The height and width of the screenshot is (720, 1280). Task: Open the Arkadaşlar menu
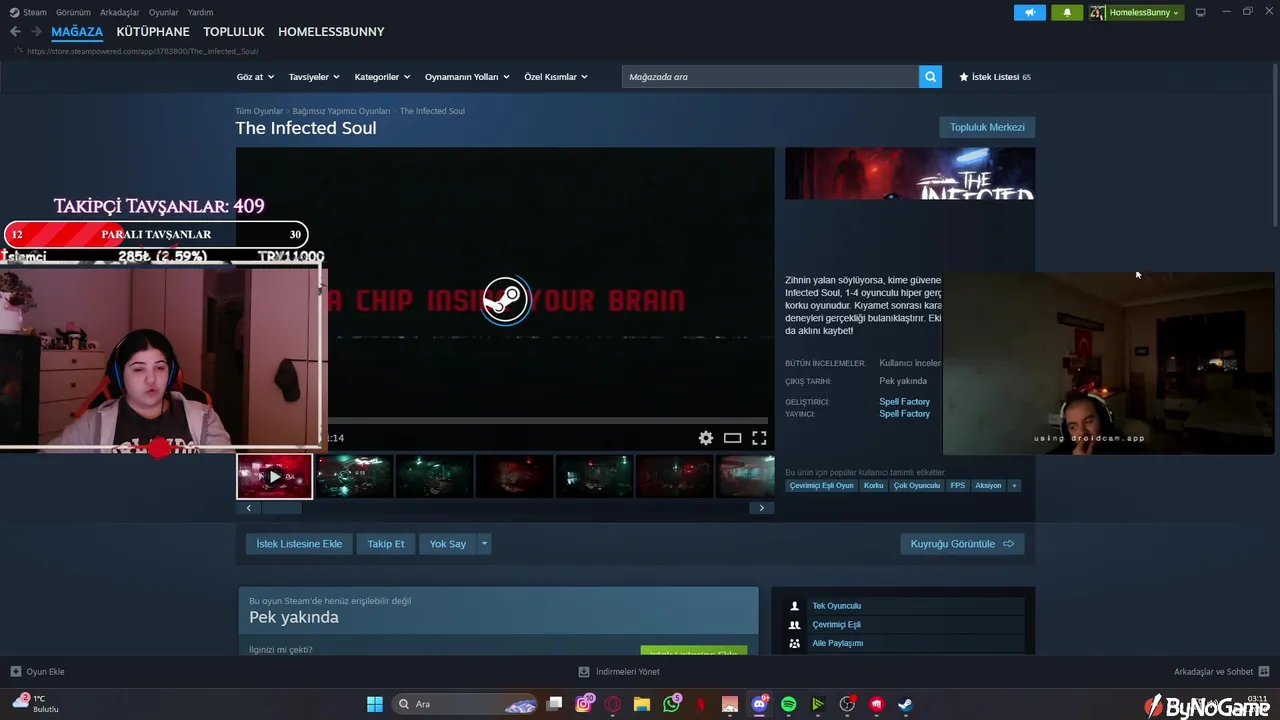click(120, 12)
